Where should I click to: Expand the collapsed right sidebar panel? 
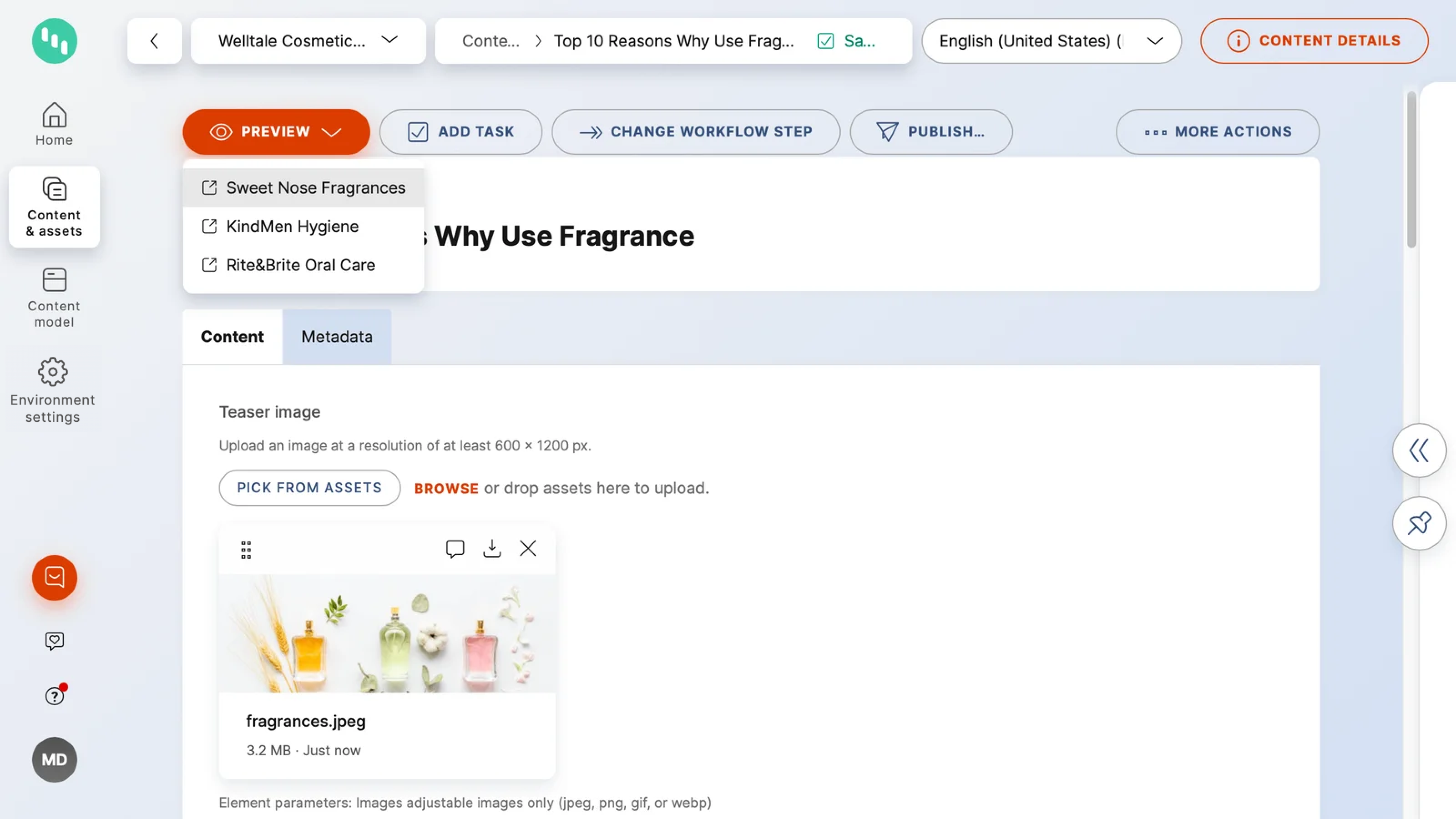point(1419,450)
